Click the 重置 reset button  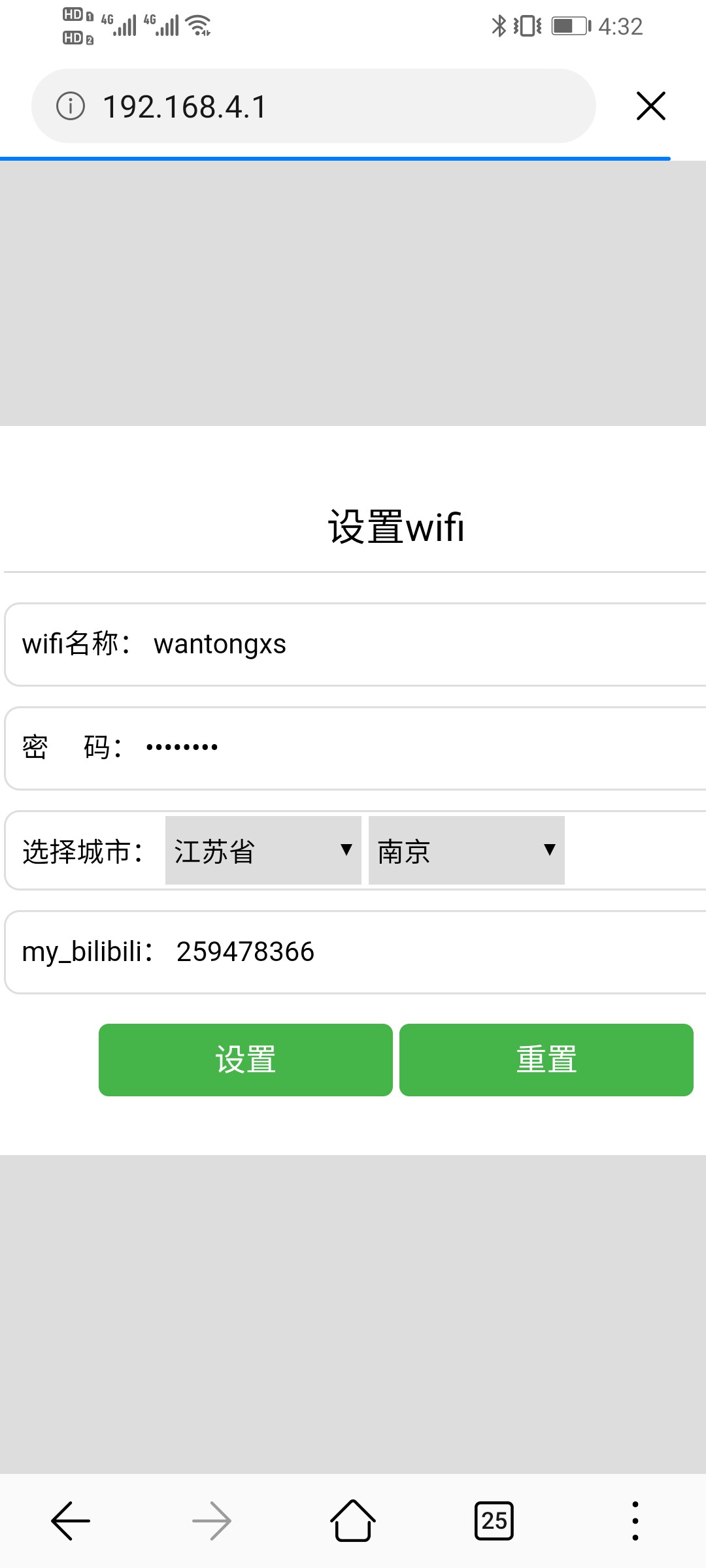(546, 1060)
